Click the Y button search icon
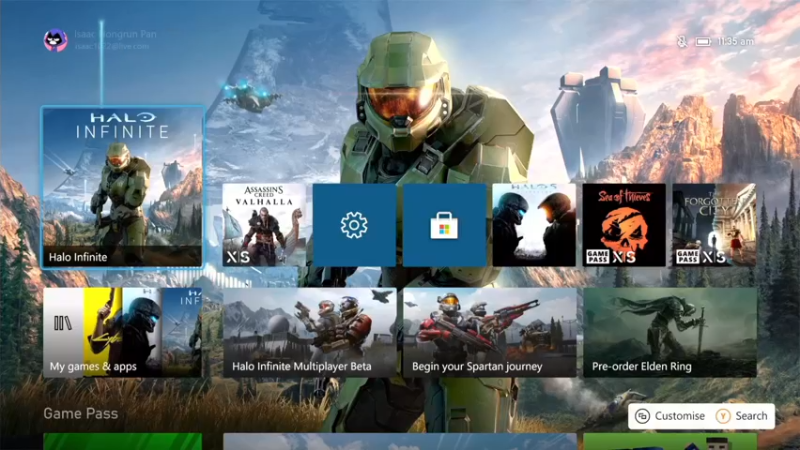 point(722,416)
